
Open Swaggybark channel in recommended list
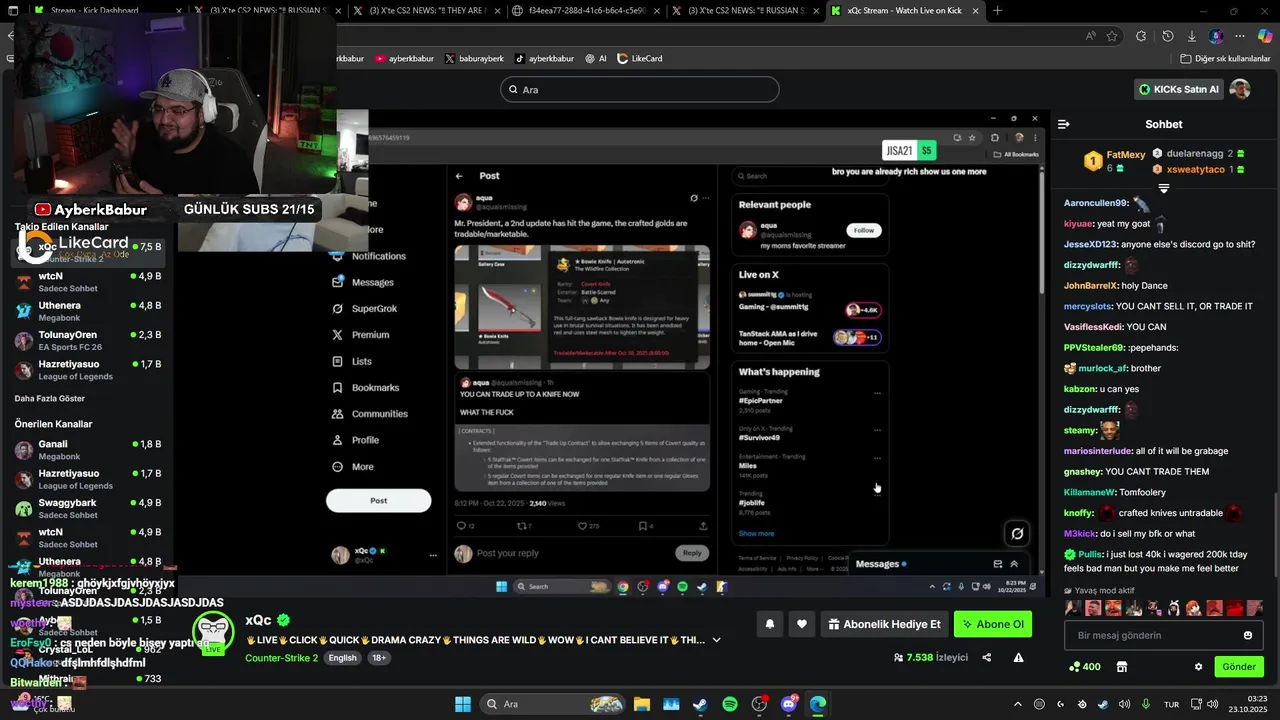pyautogui.click(x=88, y=508)
